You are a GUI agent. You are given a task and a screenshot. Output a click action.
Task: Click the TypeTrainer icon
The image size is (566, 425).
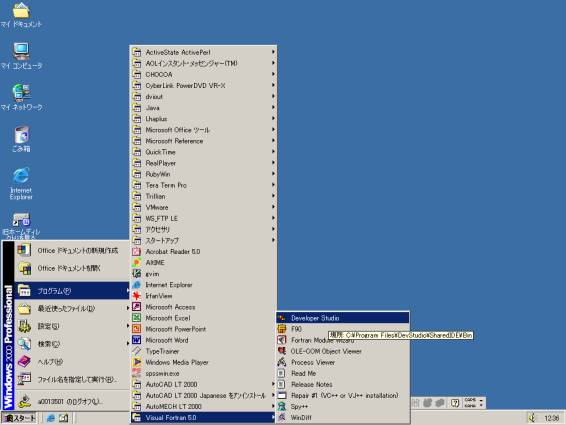tap(136, 351)
